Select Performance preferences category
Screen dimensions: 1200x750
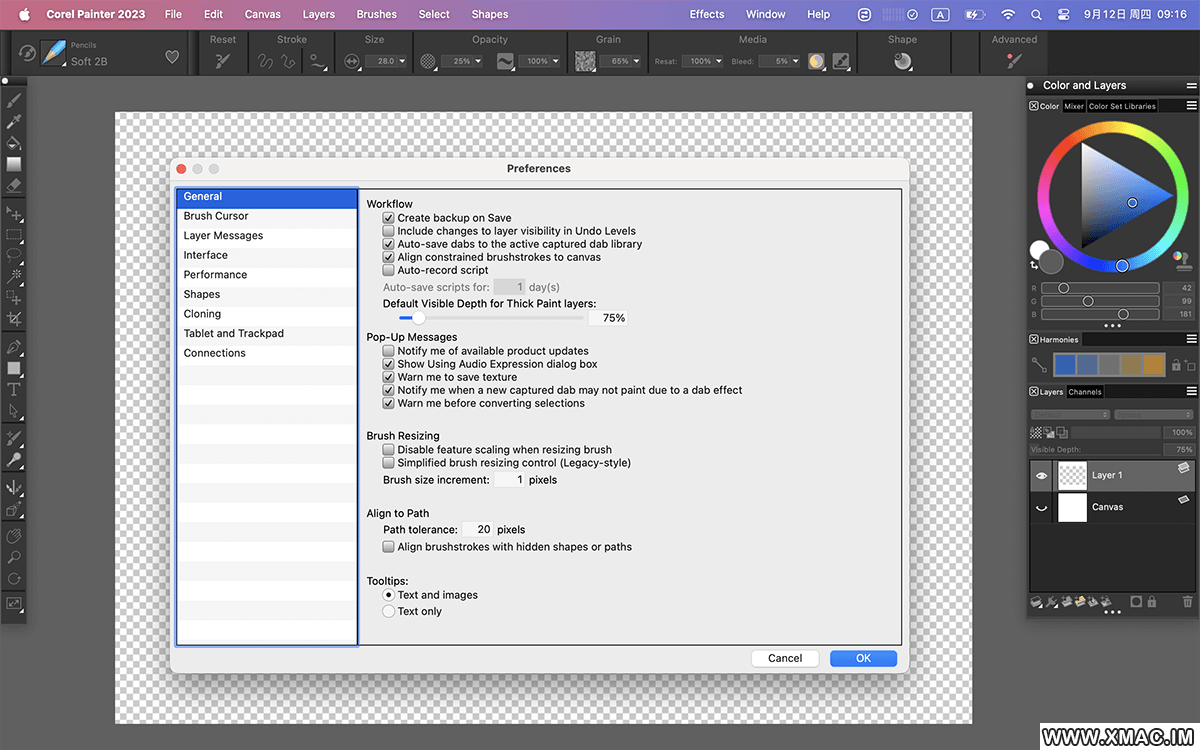click(267, 275)
